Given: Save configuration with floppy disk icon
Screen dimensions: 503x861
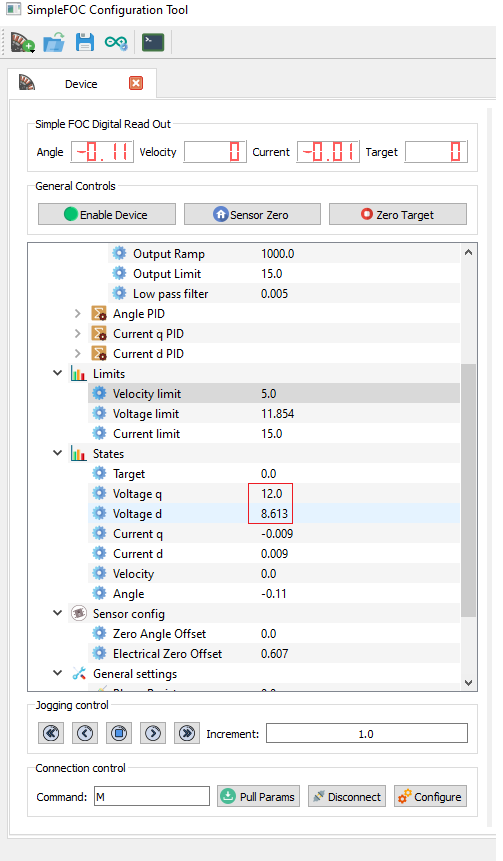Looking at the screenshot, I should point(85,42).
